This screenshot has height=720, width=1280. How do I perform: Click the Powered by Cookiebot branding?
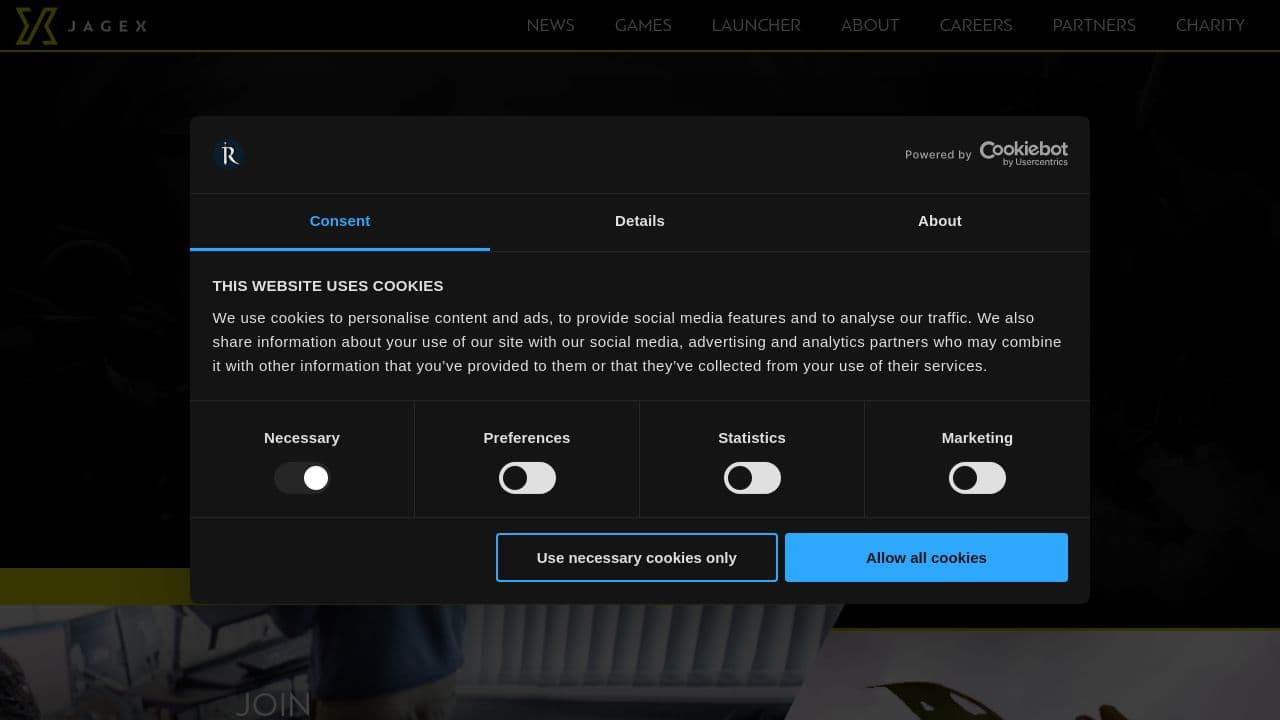point(986,154)
